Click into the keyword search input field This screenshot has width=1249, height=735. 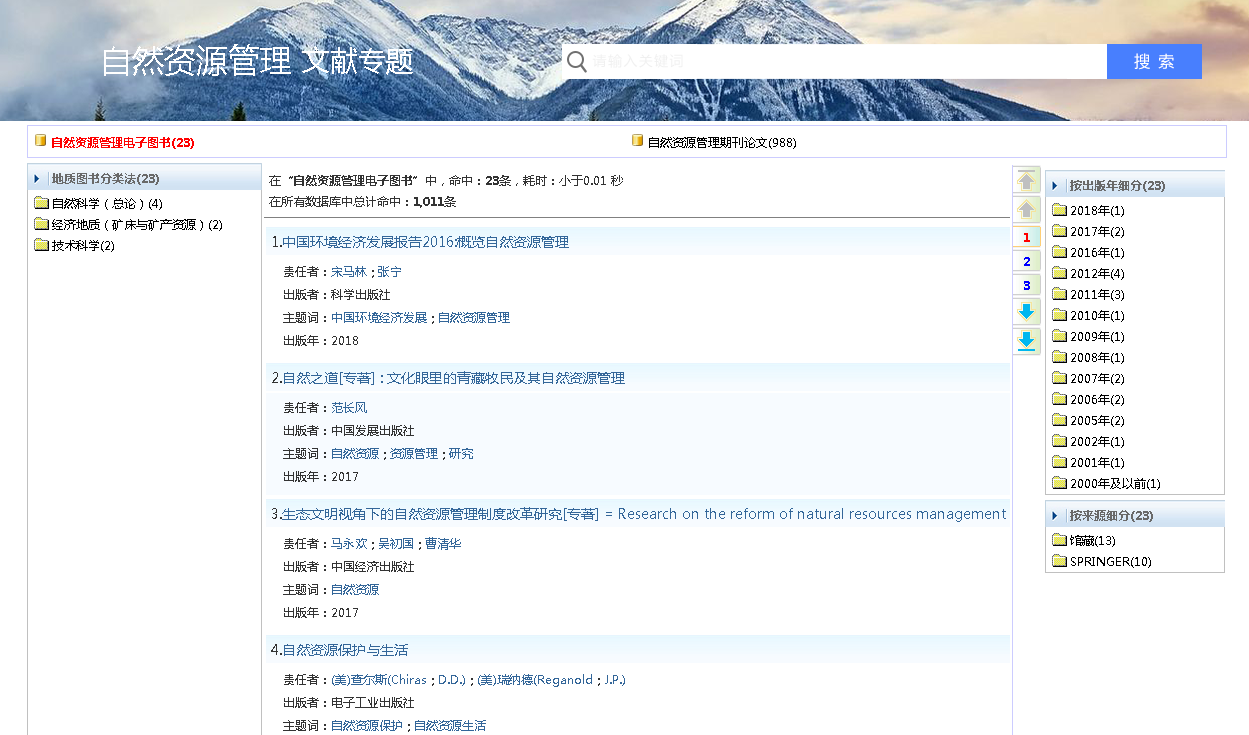845,62
